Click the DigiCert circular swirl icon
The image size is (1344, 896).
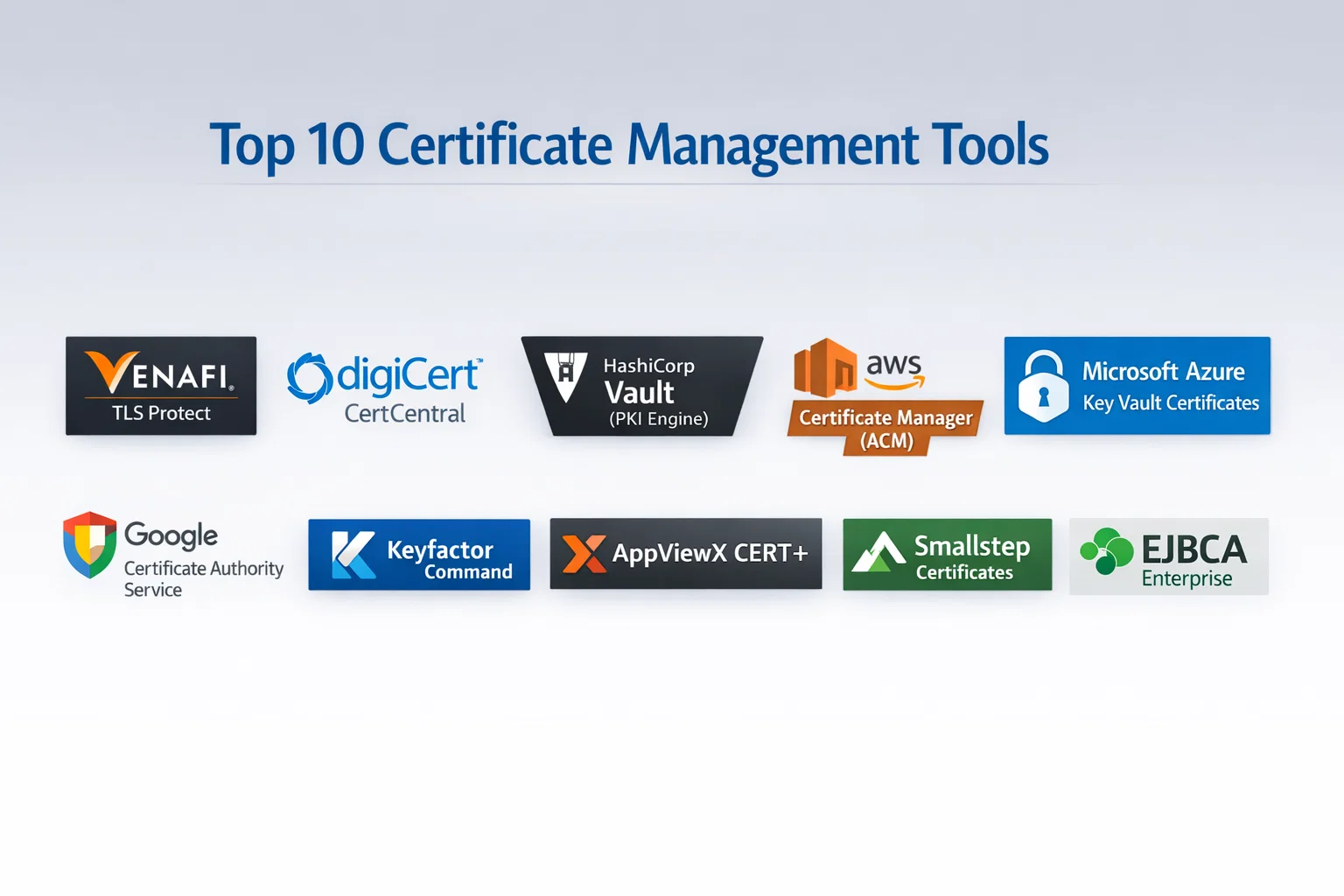(x=308, y=378)
